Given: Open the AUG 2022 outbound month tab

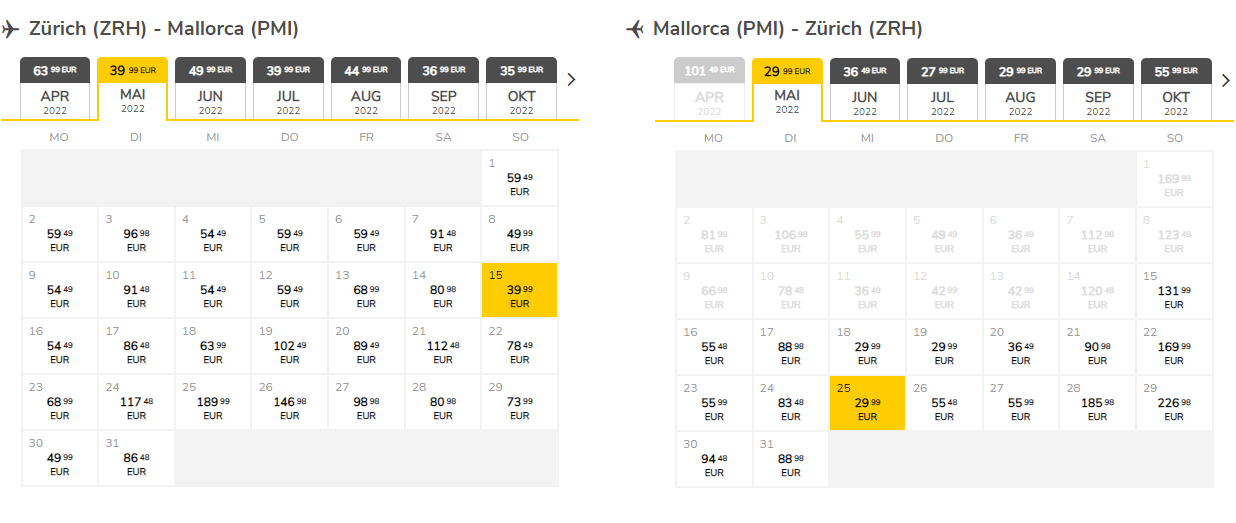Looking at the screenshot, I should 366,88.
